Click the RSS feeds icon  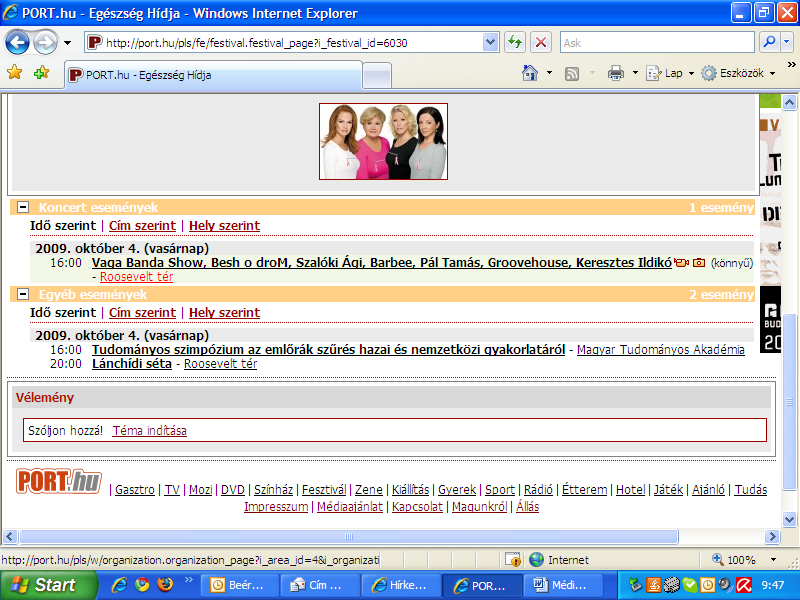point(572,74)
